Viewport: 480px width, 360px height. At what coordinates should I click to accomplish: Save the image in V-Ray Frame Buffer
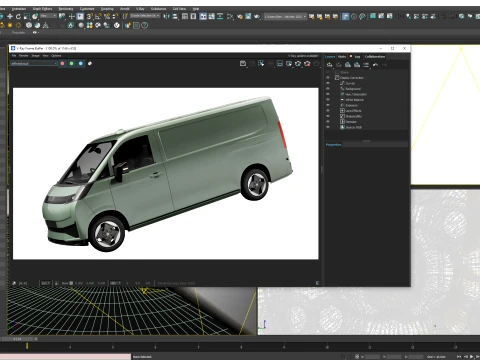click(x=243, y=63)
